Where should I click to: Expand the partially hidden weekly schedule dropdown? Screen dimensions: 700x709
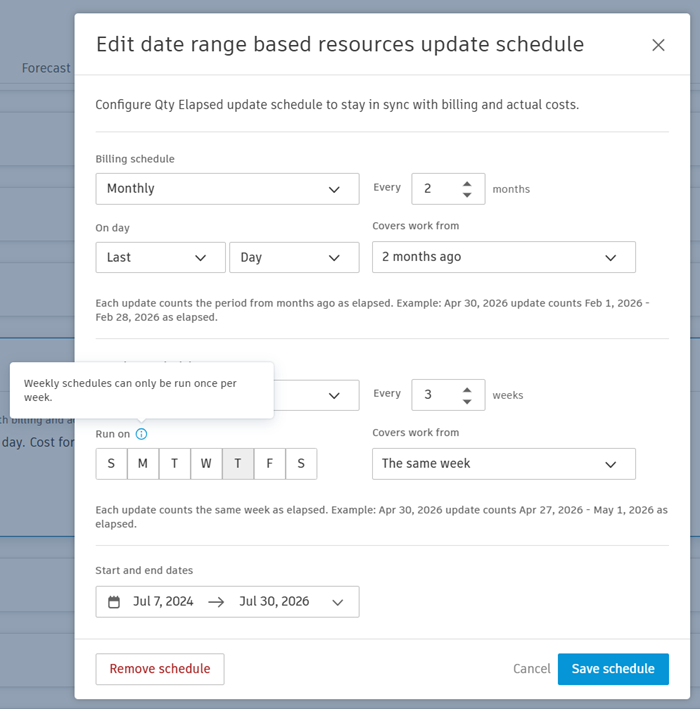pos(317,396)
